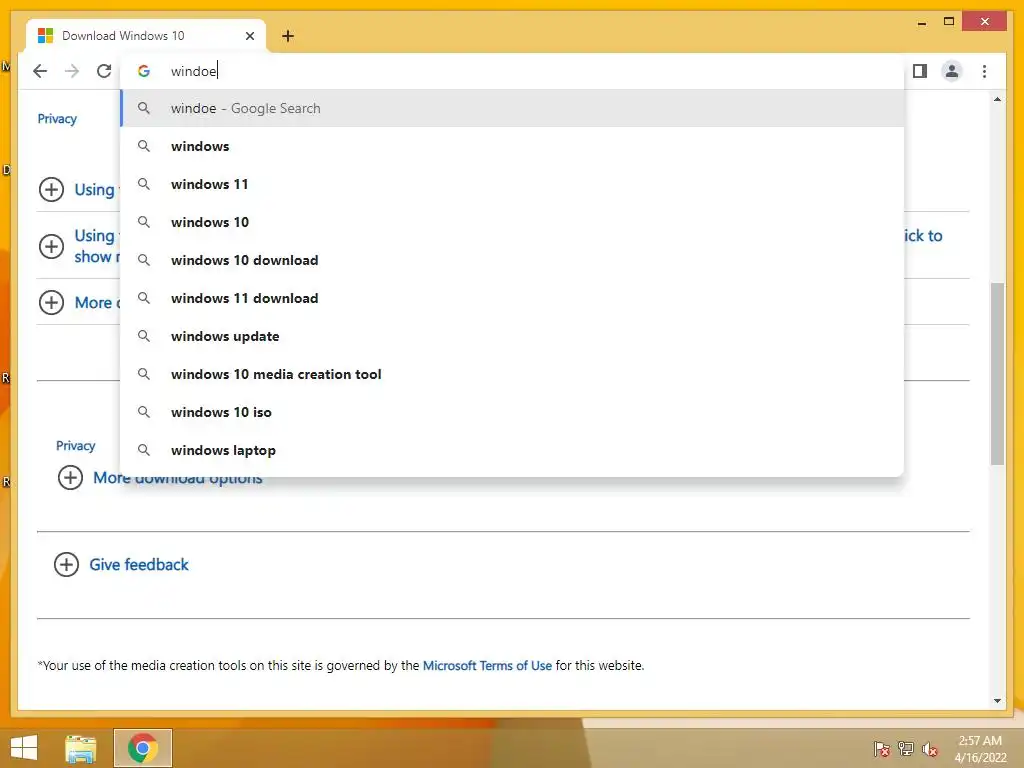The width and height of the screenshot is (1024, 768).
Task: Open the lower Privacy link
Action: pos(76,445)
